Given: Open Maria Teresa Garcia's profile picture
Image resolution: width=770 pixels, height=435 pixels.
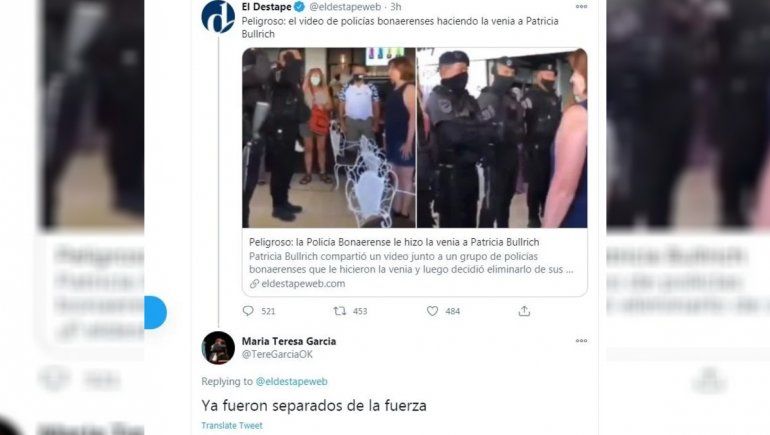Looking at the screenshot, I should pos(218,348).
